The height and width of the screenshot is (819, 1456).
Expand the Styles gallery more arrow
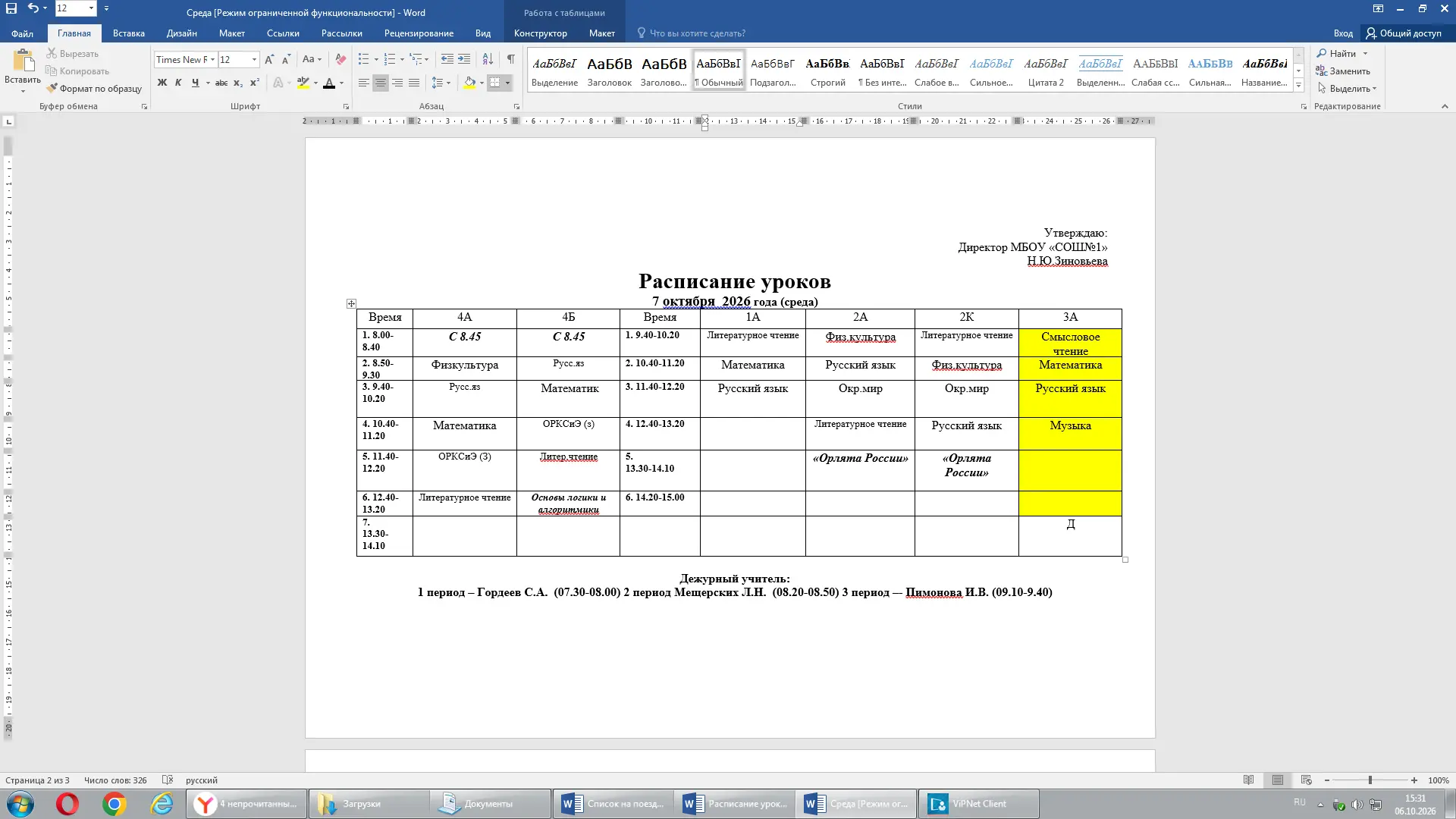tap(1298, 86)
